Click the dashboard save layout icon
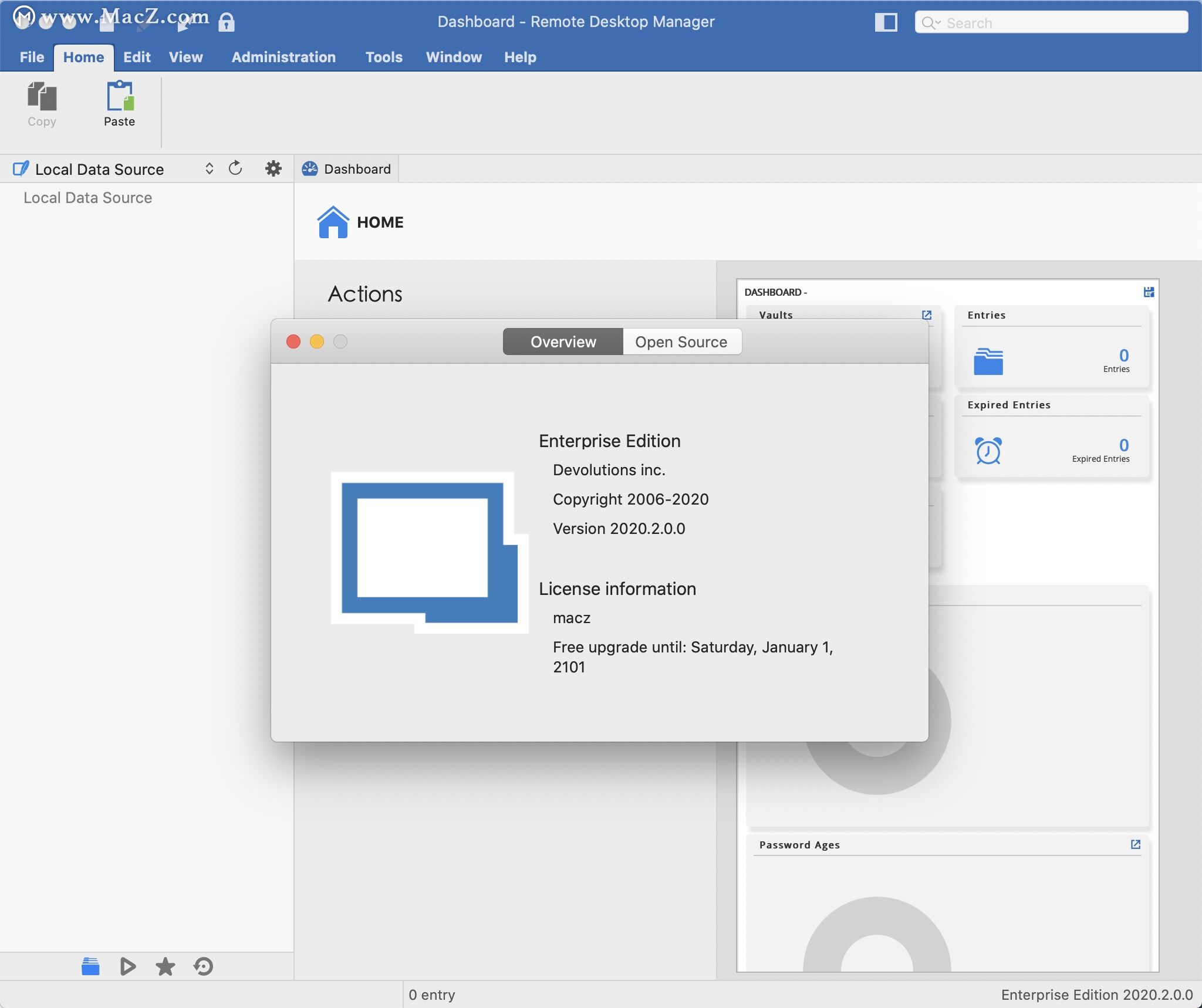The height and width of the screenshot is (1008, 1202). pos(1149,292)
